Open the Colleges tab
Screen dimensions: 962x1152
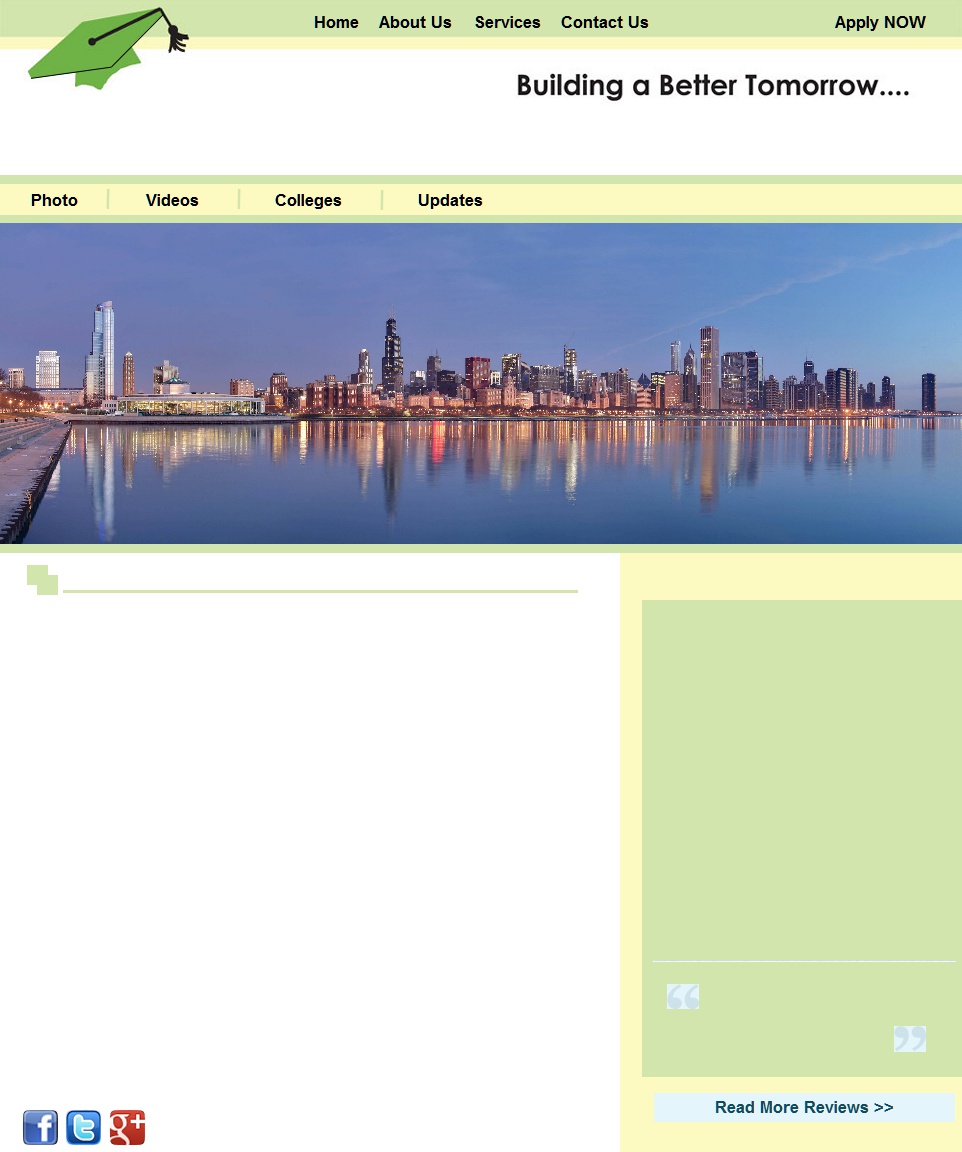308,201
